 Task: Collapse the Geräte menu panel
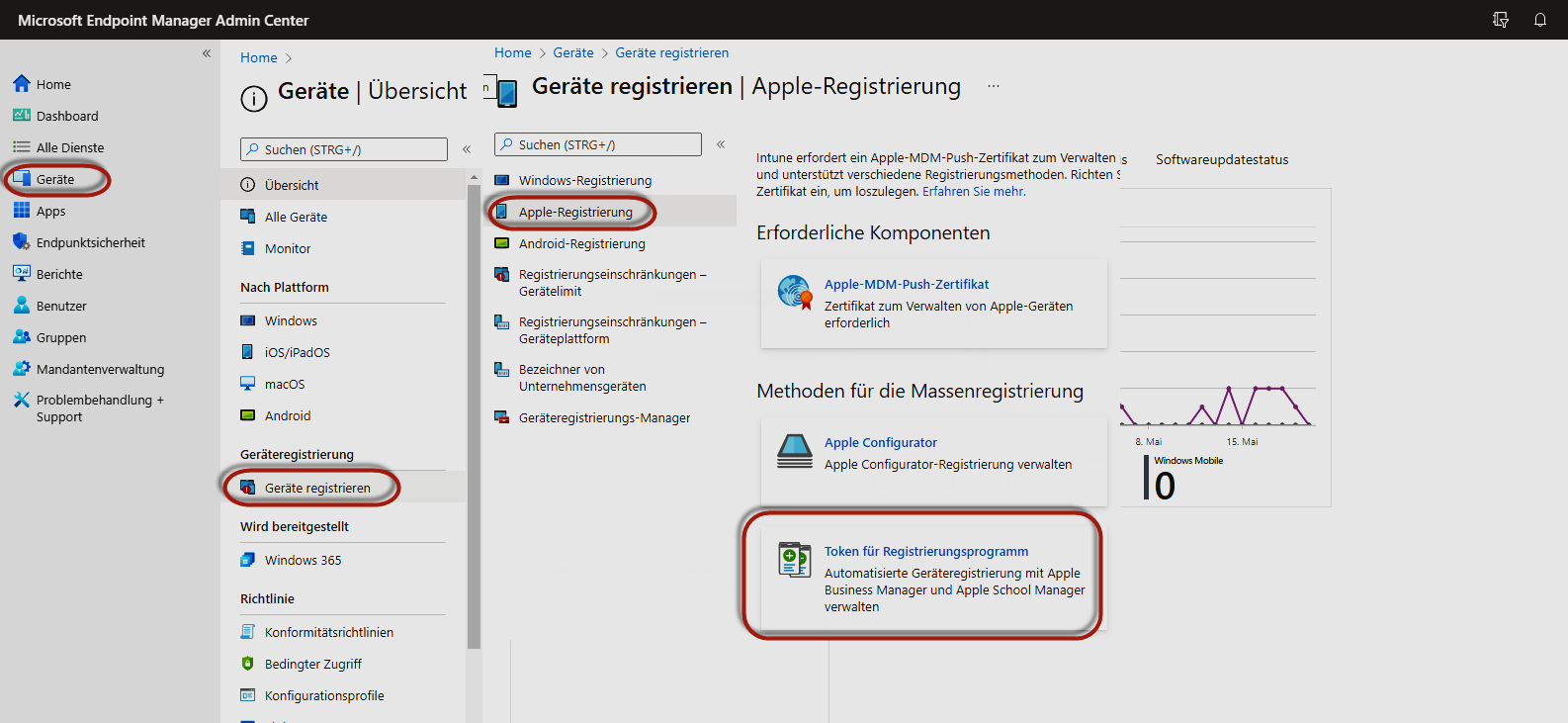point(467,149)
